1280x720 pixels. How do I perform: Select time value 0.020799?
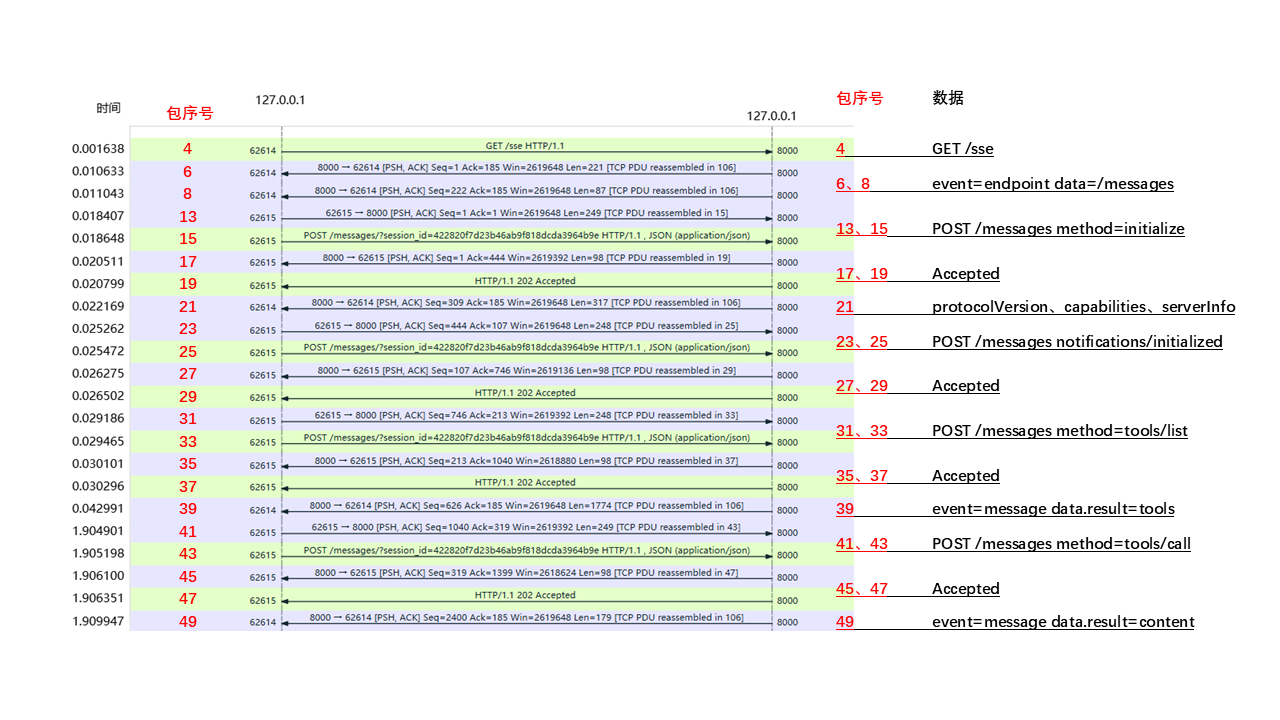point(98,284)
